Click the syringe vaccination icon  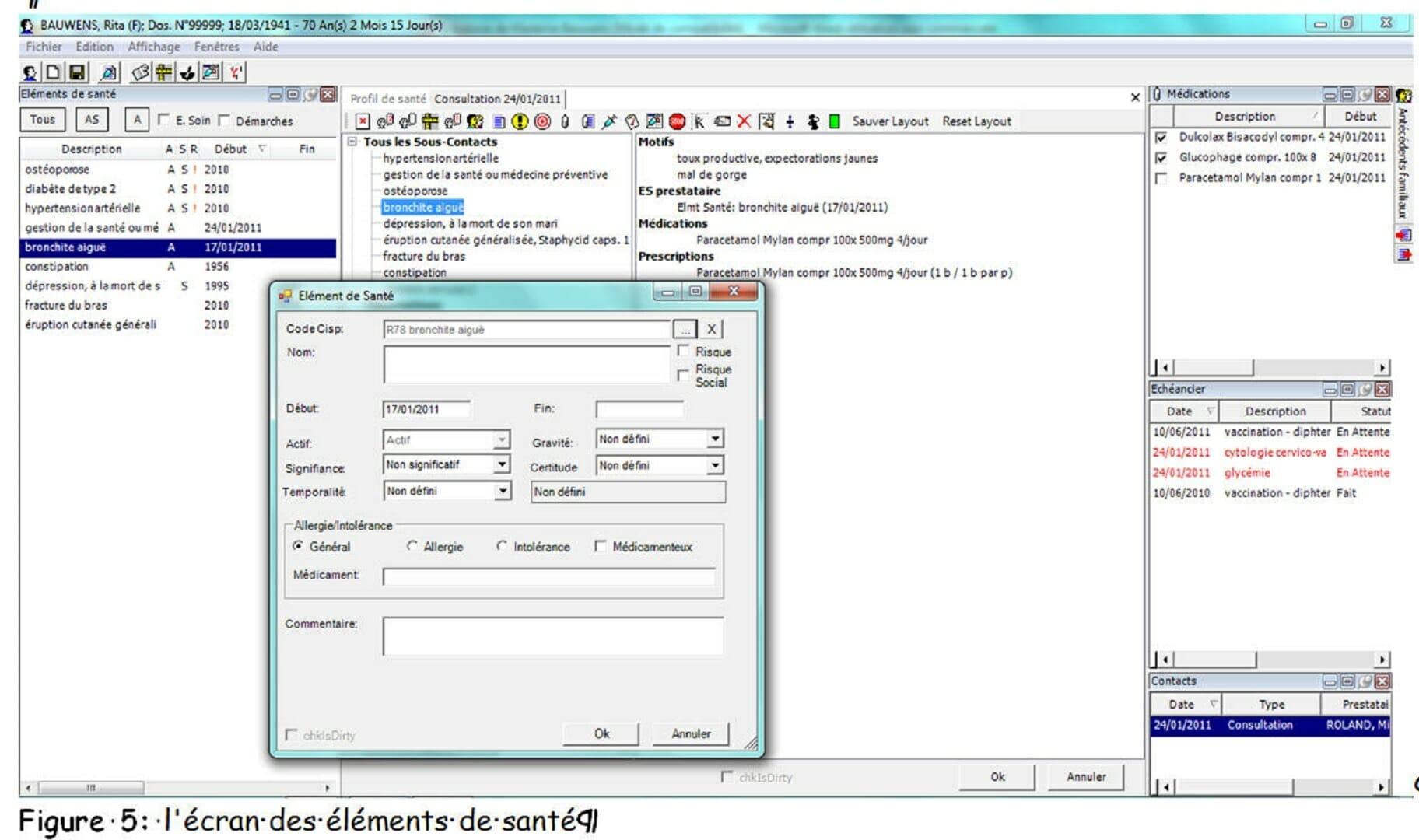click(x=609, y=121)
